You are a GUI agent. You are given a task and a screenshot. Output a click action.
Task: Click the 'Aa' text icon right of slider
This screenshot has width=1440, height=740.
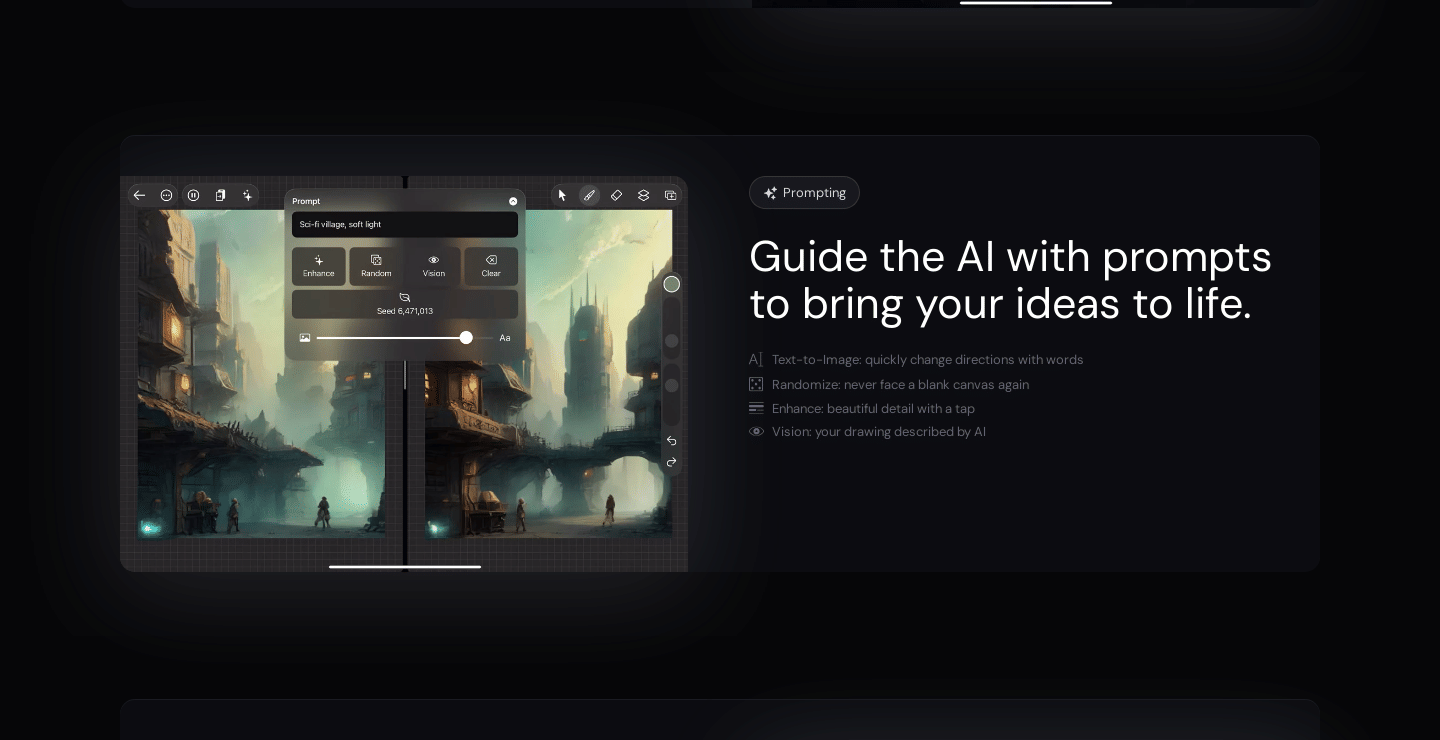[505, 338]
